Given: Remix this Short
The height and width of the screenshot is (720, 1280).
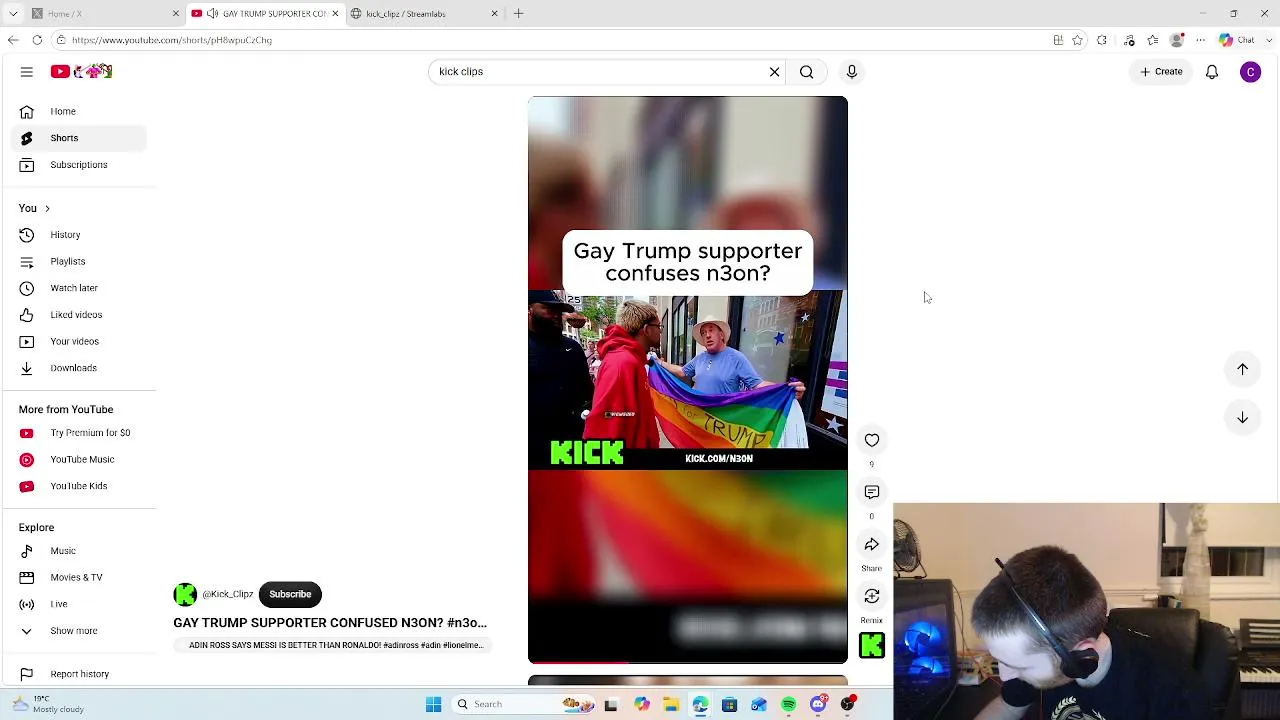Looking at the screenshot, I should 872,596.
